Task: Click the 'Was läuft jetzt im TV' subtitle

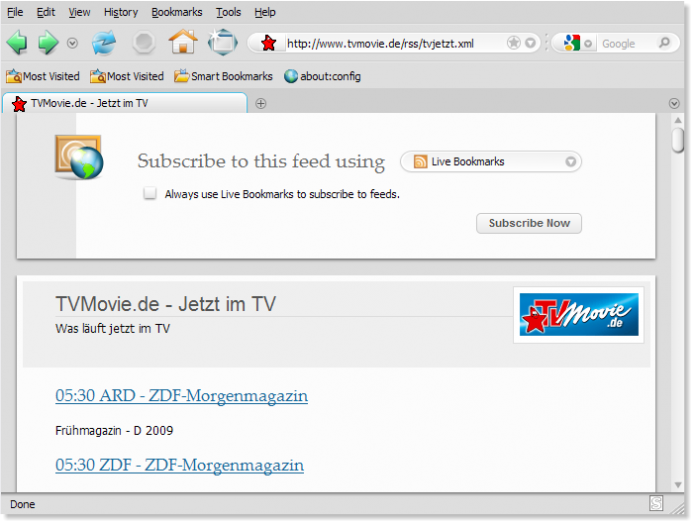Action: click(x=113, y=329)
